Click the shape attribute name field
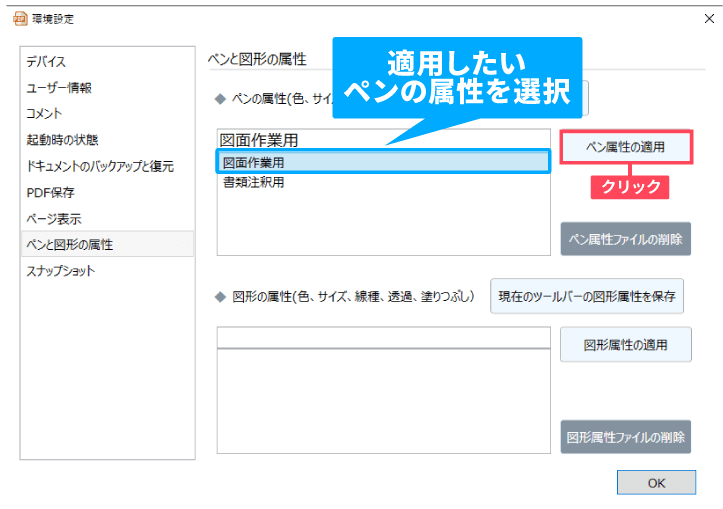The width and height of the screenshot is (723, 509). (x=382, y=337)
